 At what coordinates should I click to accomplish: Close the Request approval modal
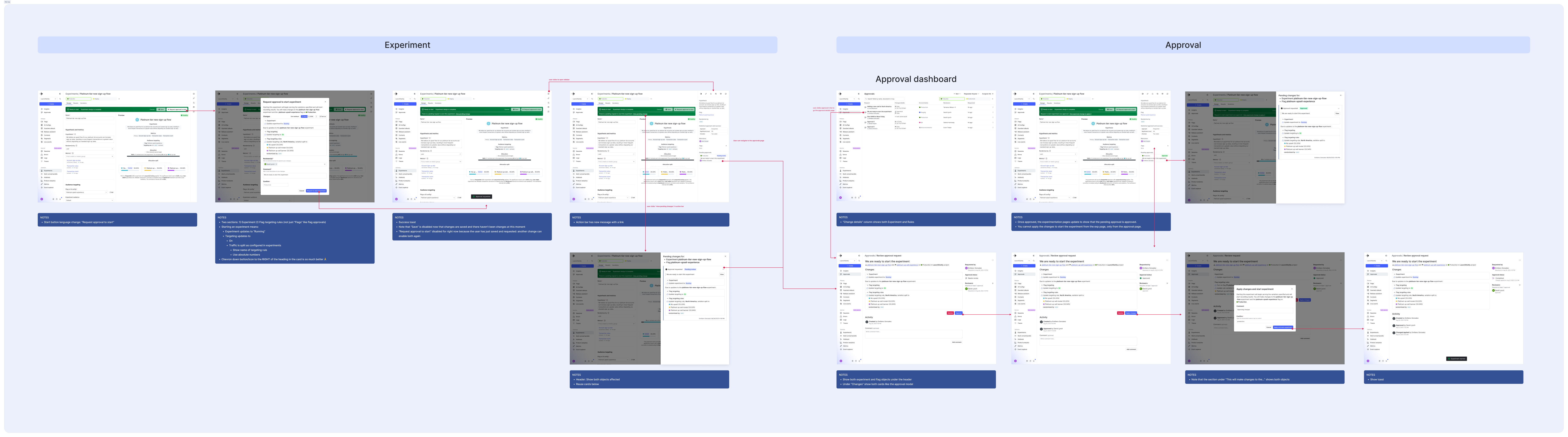pos(326,102)
